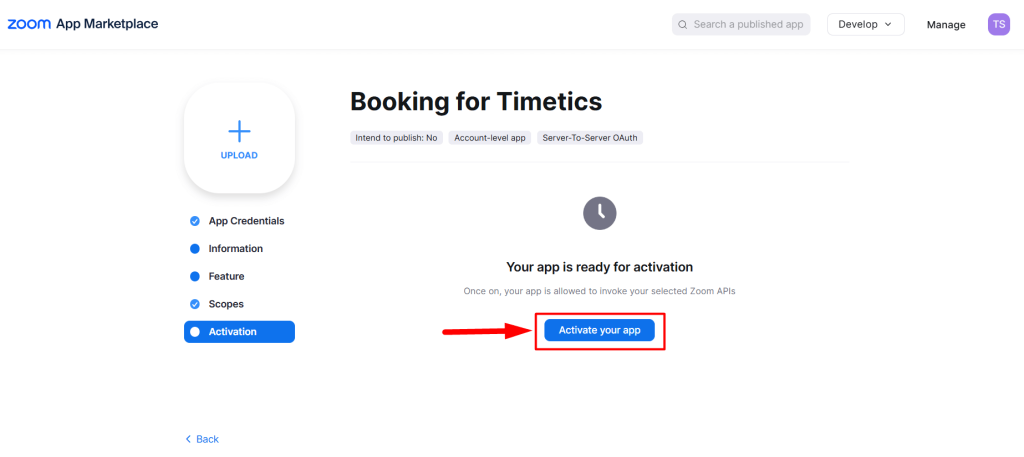Image resolution: width=1024 pixels, height=457 pixels.
Task: Select the Information step dot
Action: (195, 249)
